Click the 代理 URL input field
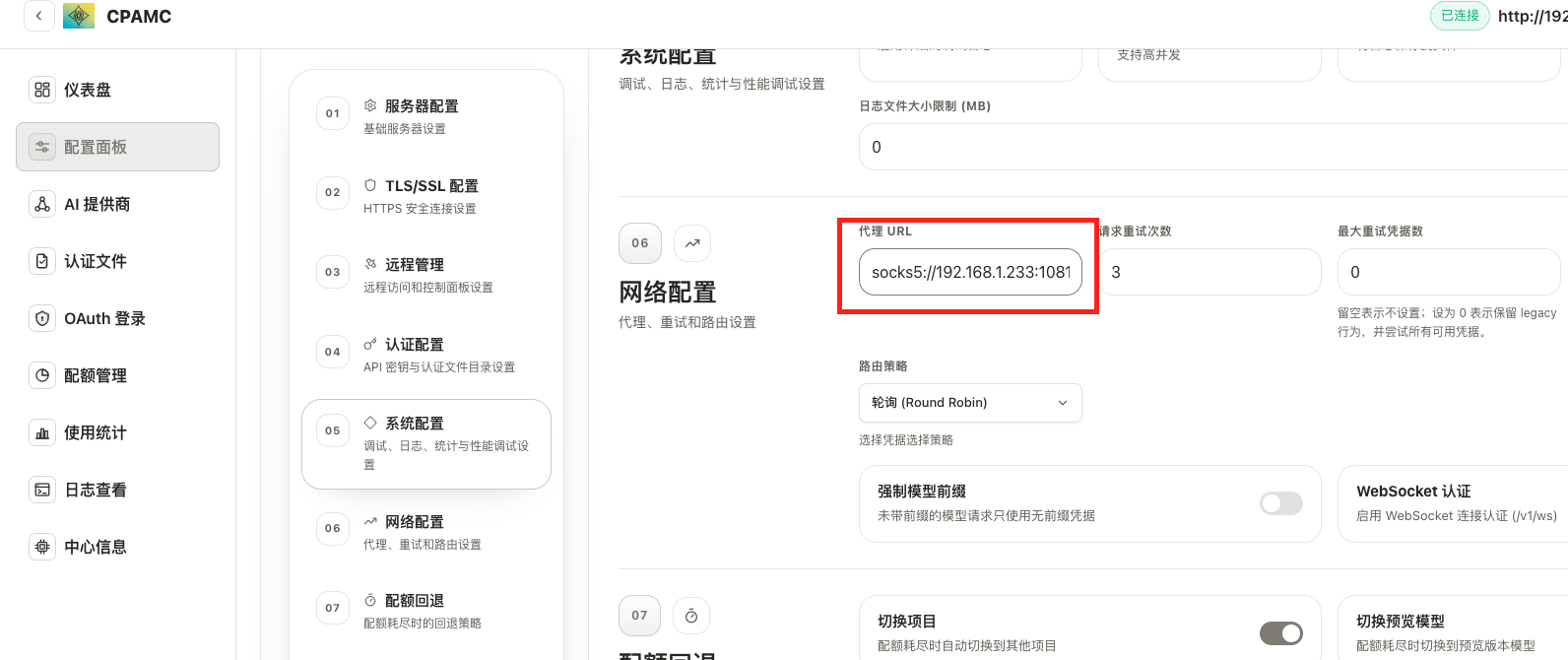The height and width of the screenshot is (660, 1568). coord(971,272)
